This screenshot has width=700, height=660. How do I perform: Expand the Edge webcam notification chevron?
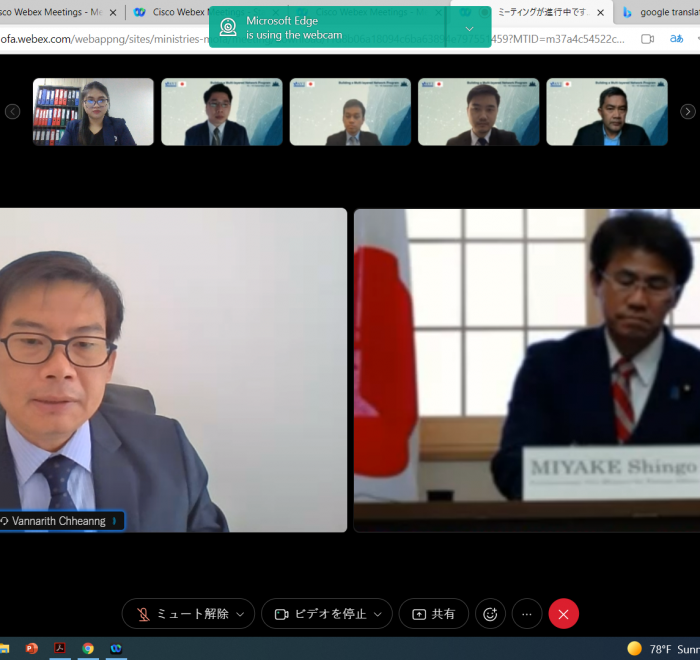470,28
